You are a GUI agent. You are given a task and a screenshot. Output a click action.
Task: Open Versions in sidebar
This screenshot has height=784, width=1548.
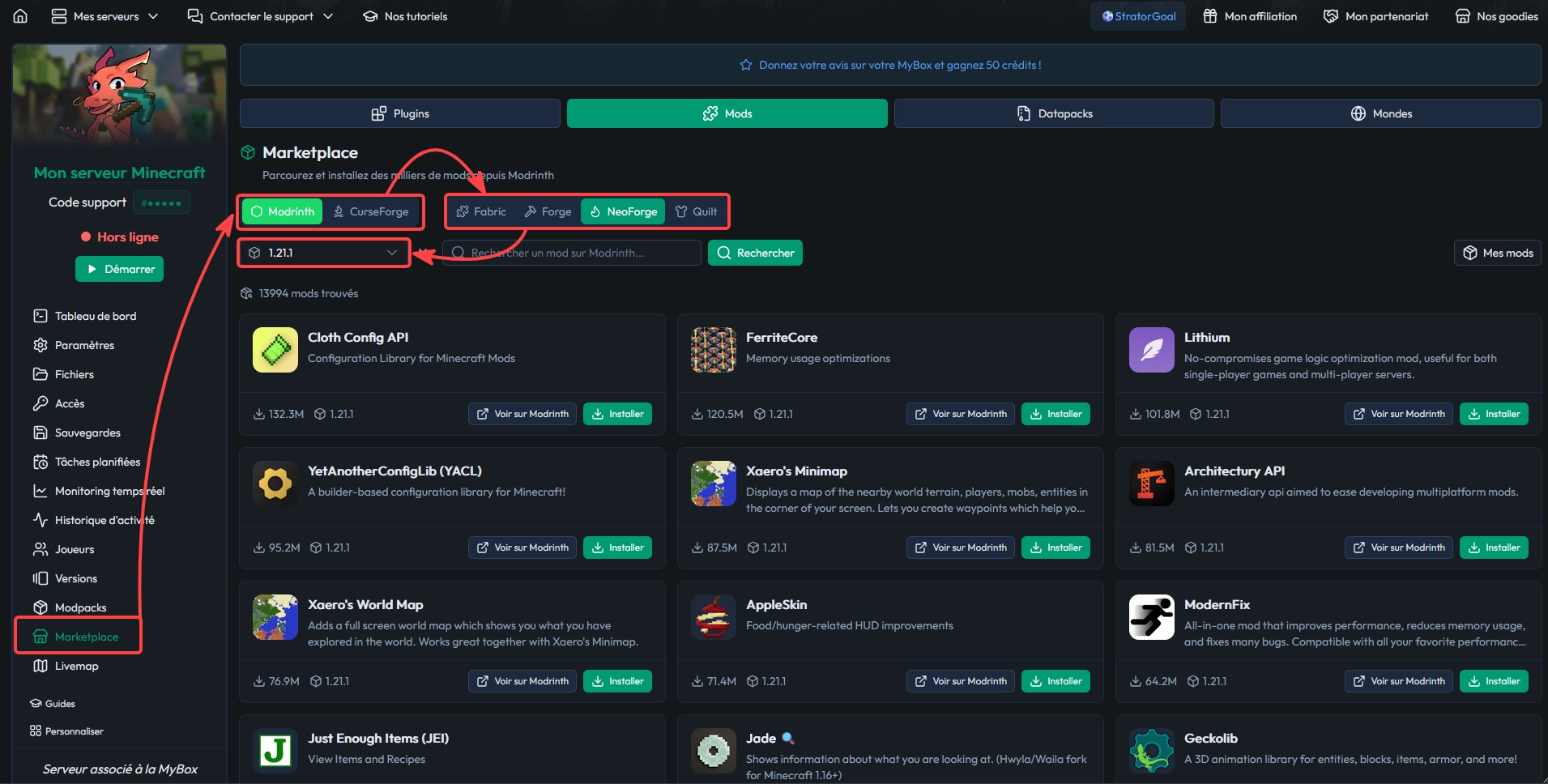click(65, 578)
